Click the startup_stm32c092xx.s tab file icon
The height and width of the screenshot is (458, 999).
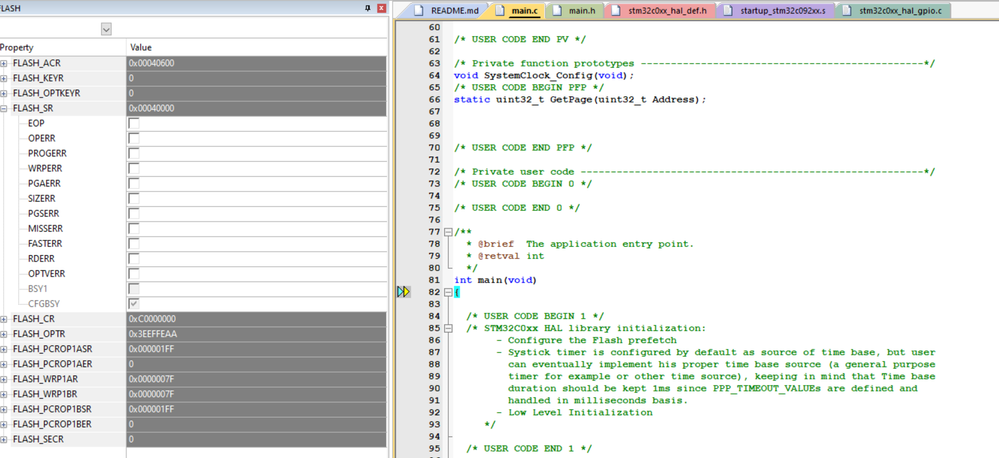click(728, 10)
